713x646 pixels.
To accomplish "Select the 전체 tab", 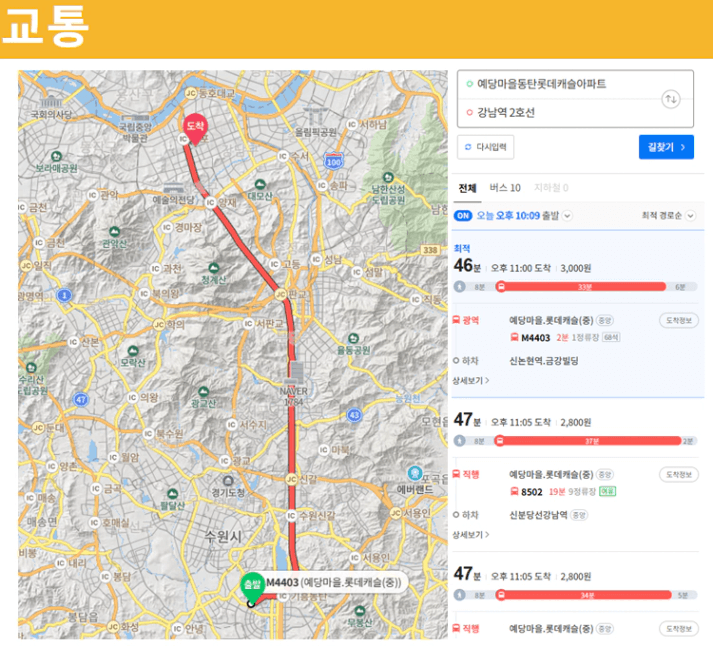I will [x=467, y=188].
